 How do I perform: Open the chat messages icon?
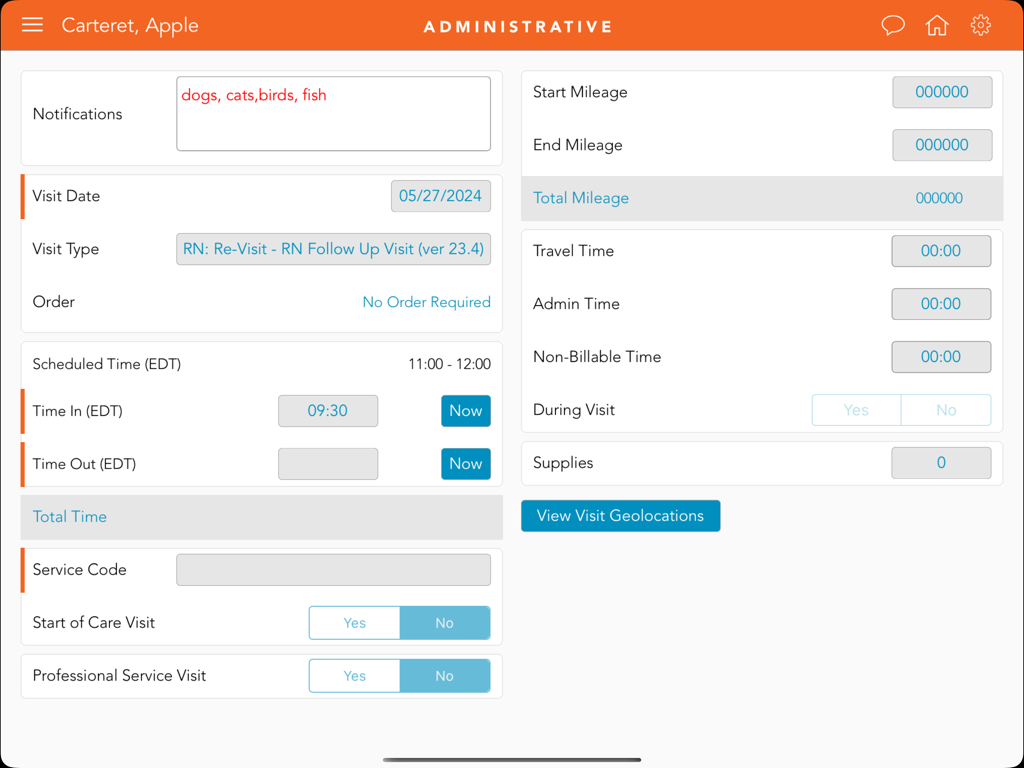892,25
